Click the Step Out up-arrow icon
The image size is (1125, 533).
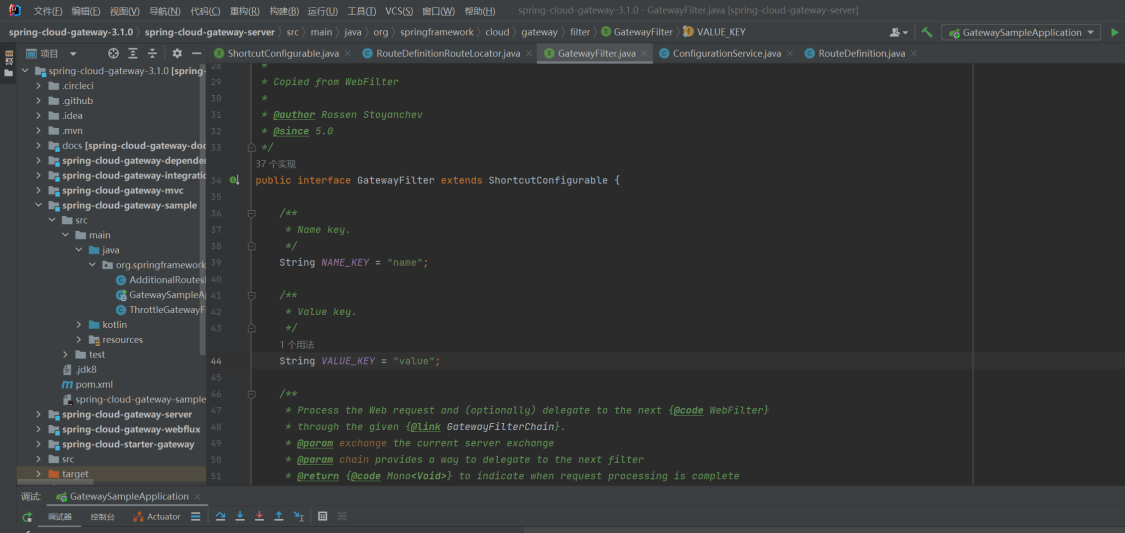[278, 517]
